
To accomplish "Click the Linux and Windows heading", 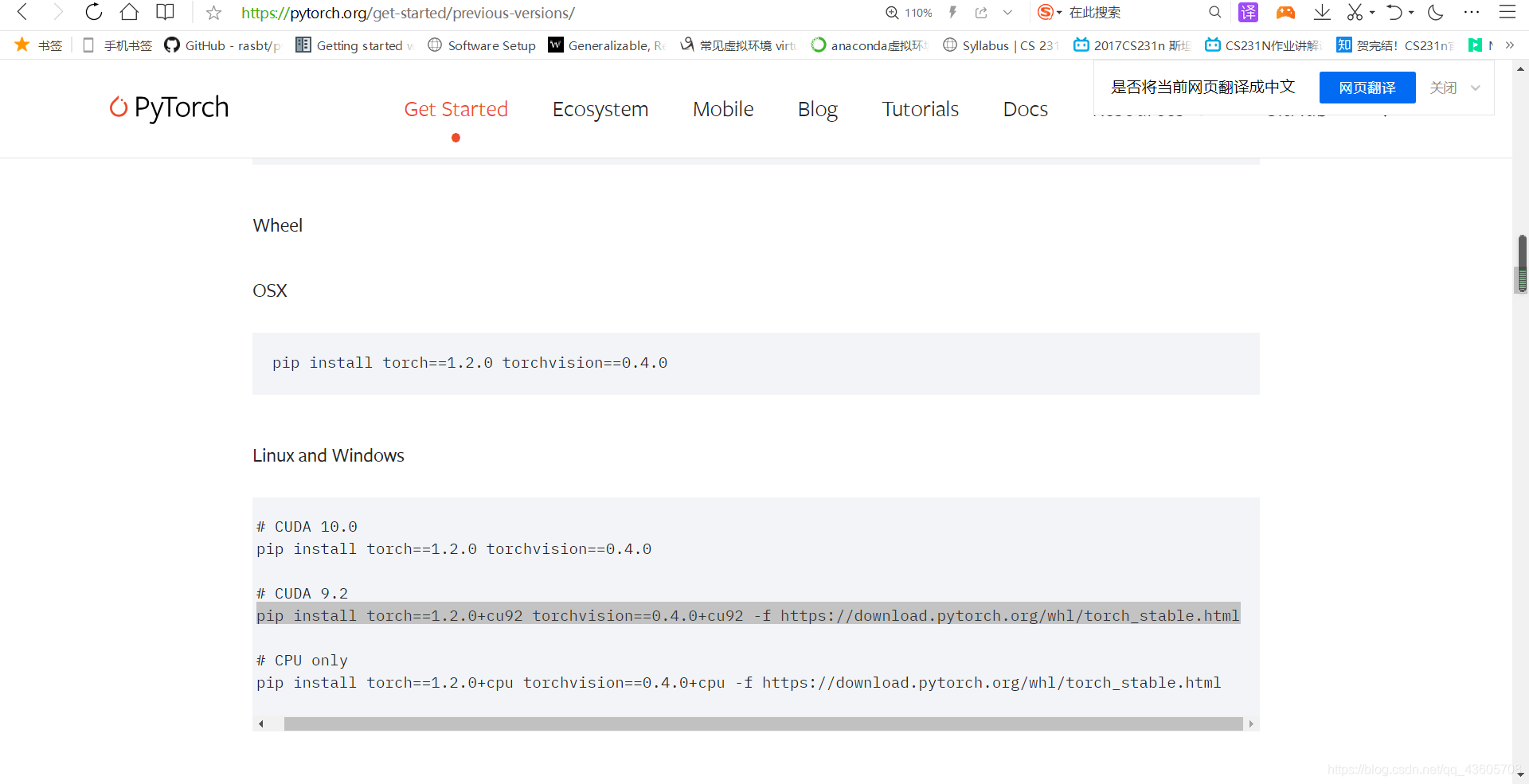I will tap(328, 455).
